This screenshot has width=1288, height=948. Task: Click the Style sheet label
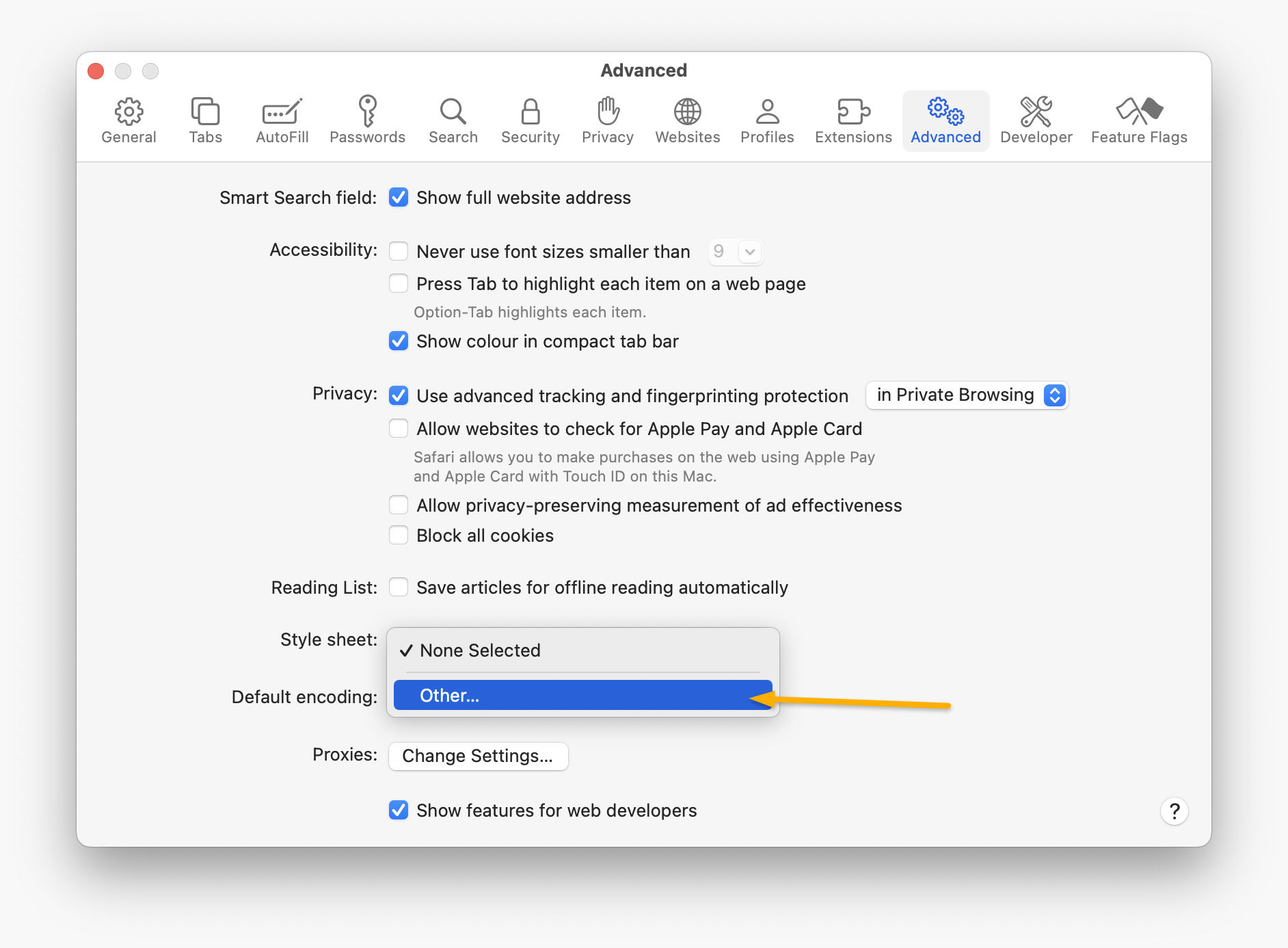329,640
